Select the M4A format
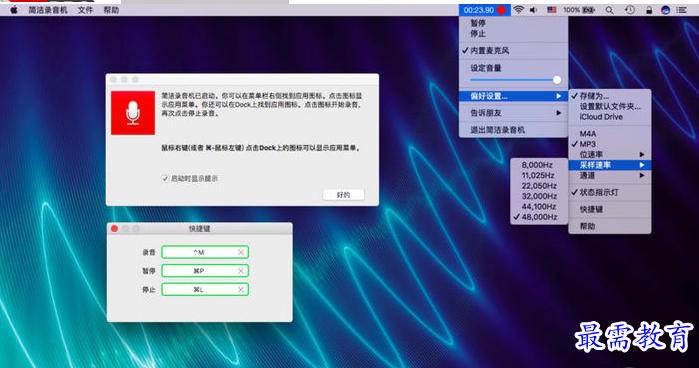Viewport: 699px width, 368px height. (610, 133)
